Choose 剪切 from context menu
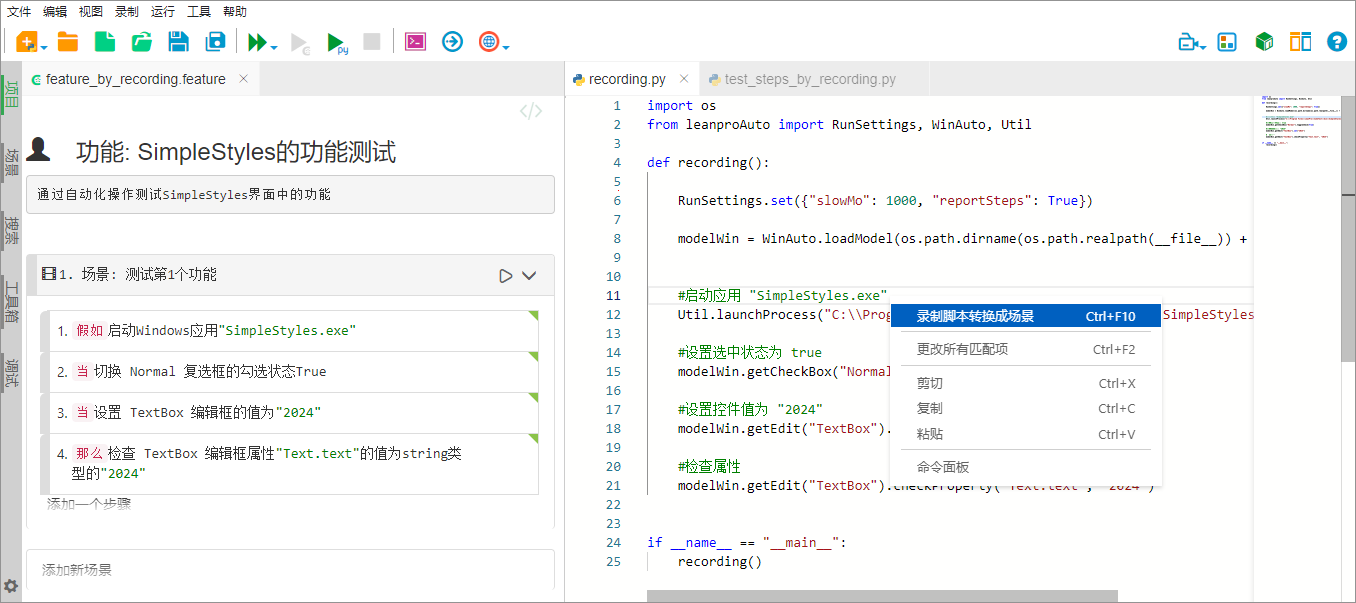The width and height of the screenshot is (1356, 603). point(1025,383)
